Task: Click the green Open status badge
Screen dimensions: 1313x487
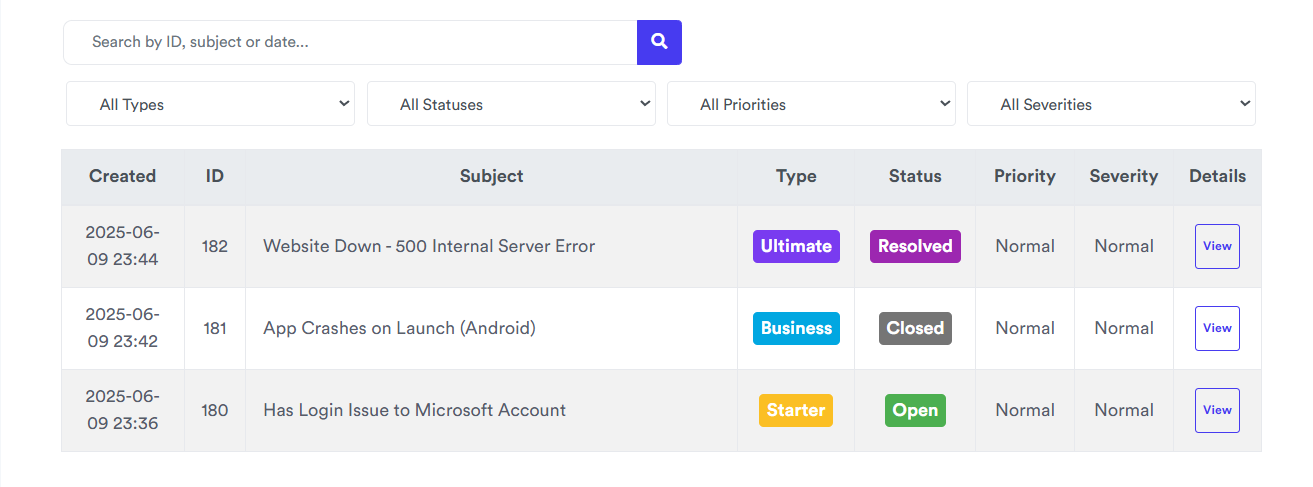Action: tap(915, 410)
